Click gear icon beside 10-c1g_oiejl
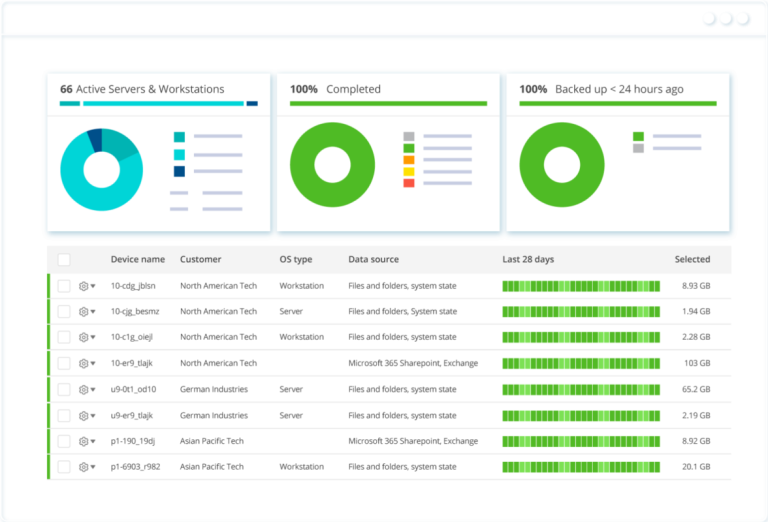 pos(84,338)
